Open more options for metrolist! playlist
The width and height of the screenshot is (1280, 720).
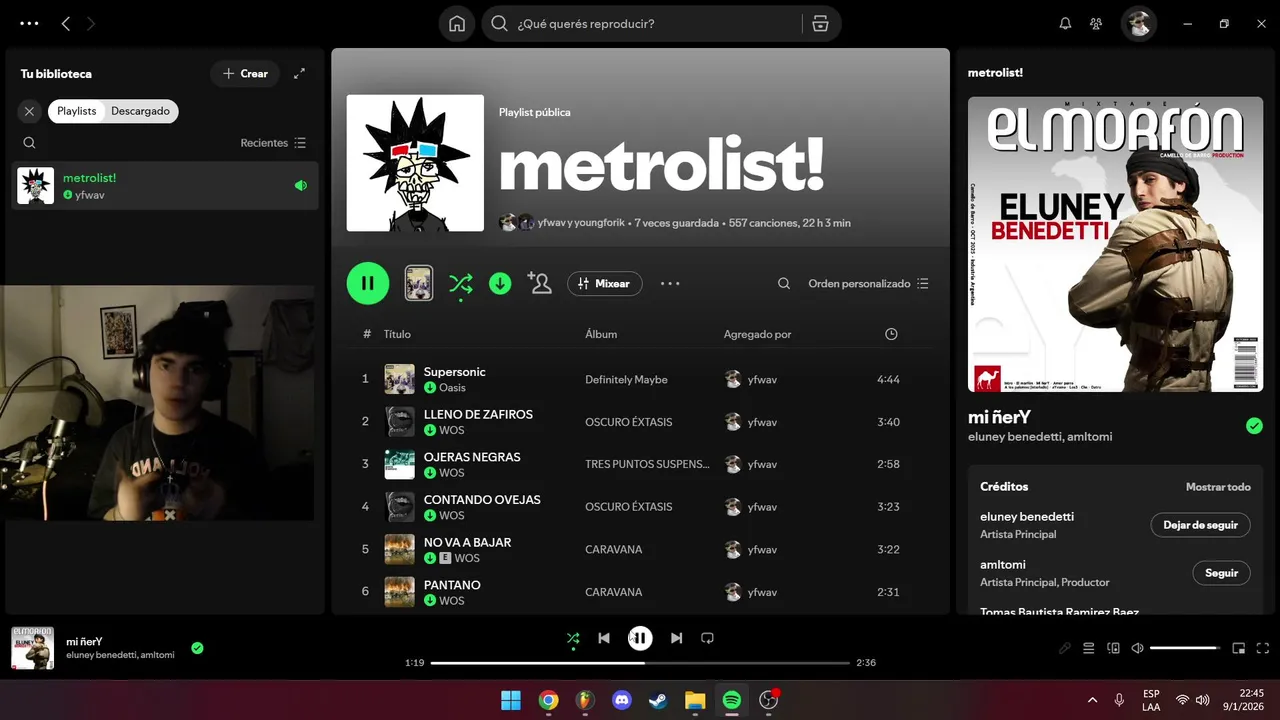click(670, 284)
